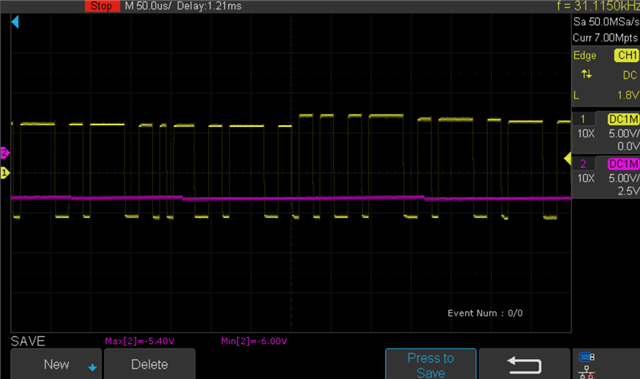This screenshot has height=379, width=640.
Task: Toggle channel 1 yellow DC1M indicator
Action: tap(623, 119)
